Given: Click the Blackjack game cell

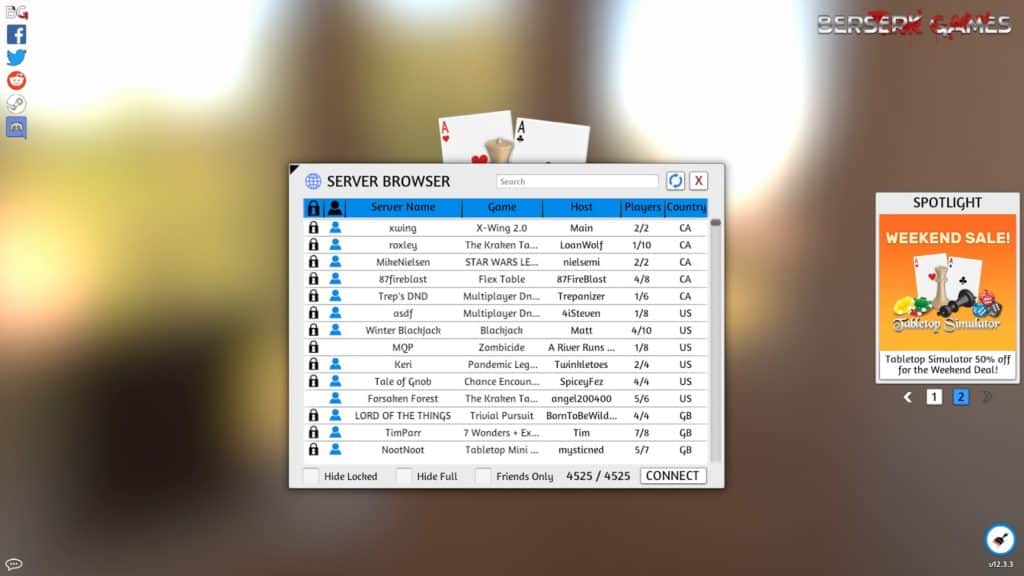Looking at the screenshot, I should tap(502, 330).
